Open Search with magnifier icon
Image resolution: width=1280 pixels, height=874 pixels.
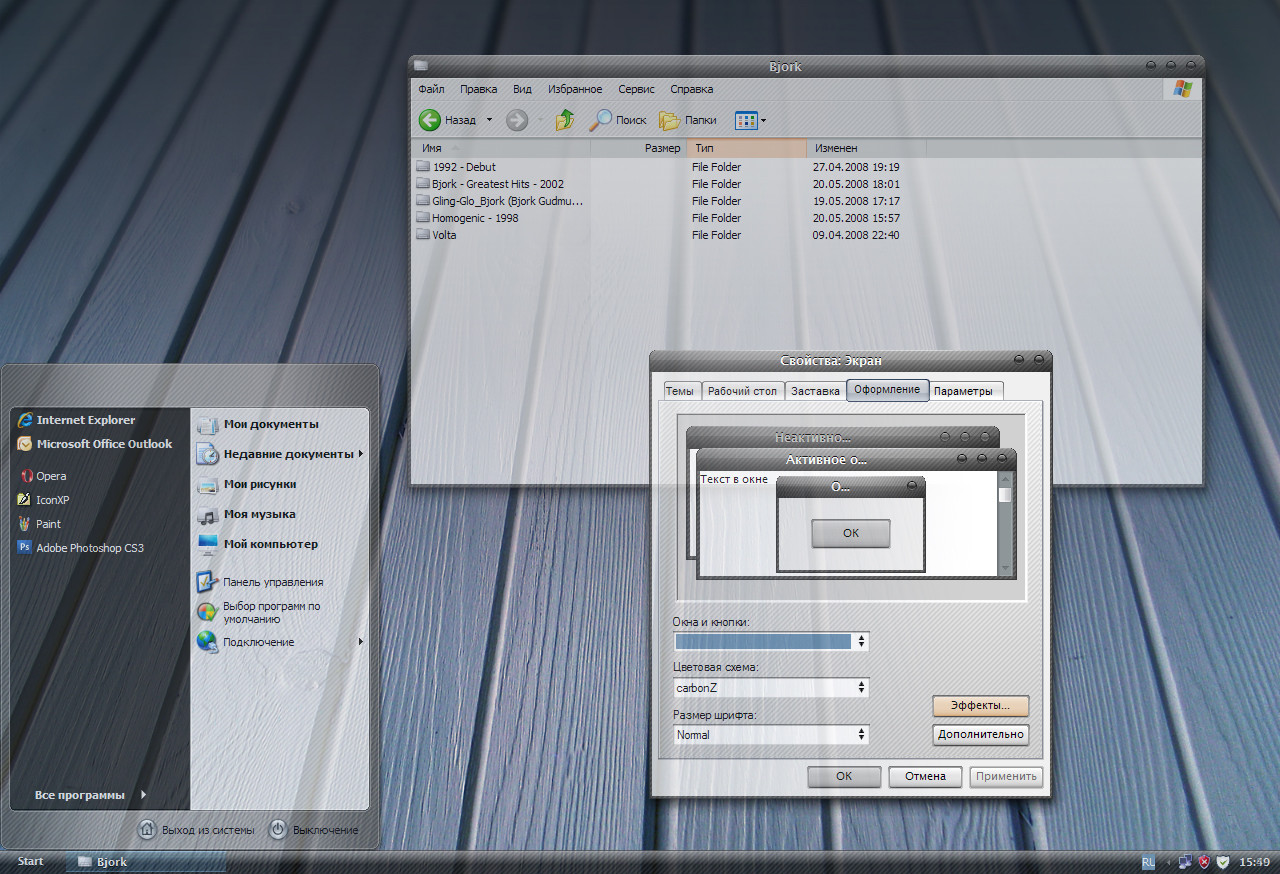(x=601, y=120)
